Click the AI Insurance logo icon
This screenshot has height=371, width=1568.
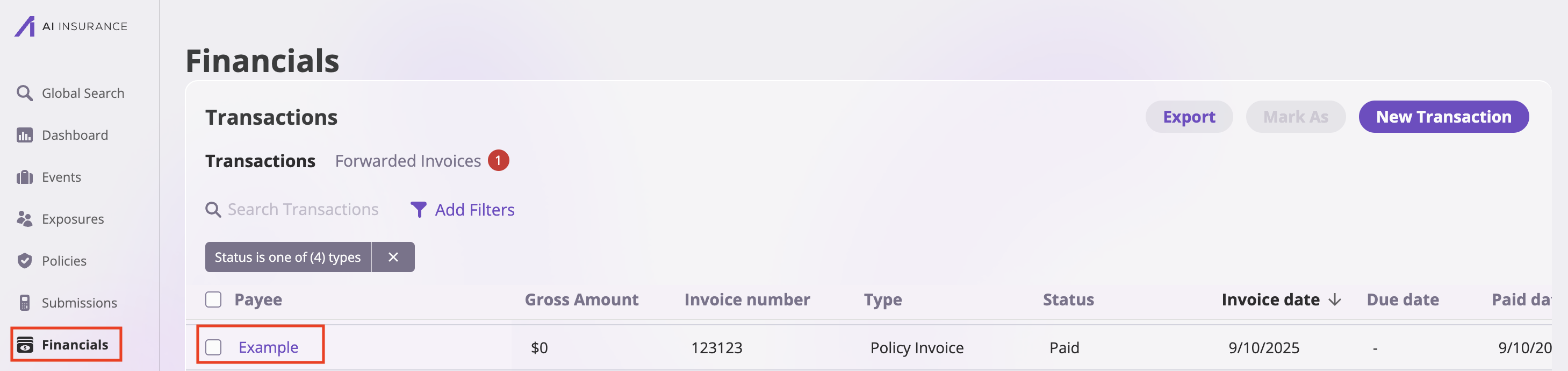tap(25, 26)
